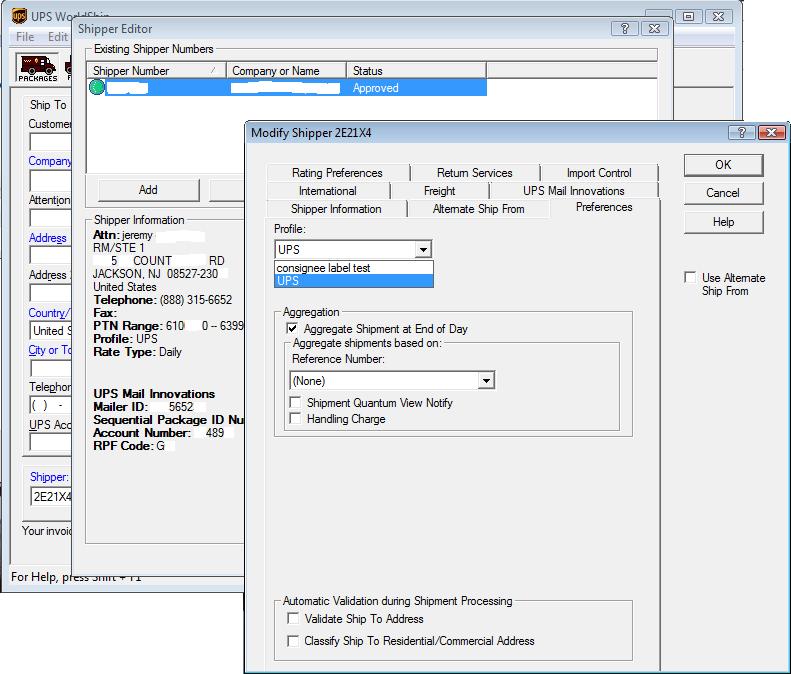This screenshot has height=674, width=791.
Task: Open the File menu in WorldShip
Action: [x=25, y=37]
